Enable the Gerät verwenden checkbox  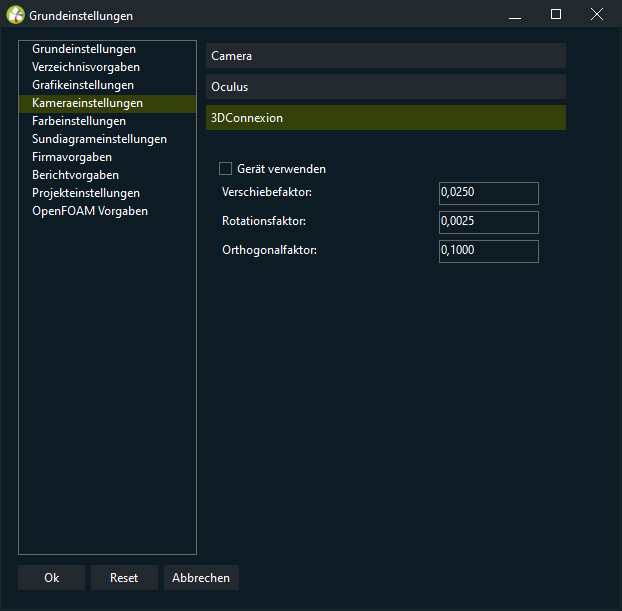(x=225, y=169)
